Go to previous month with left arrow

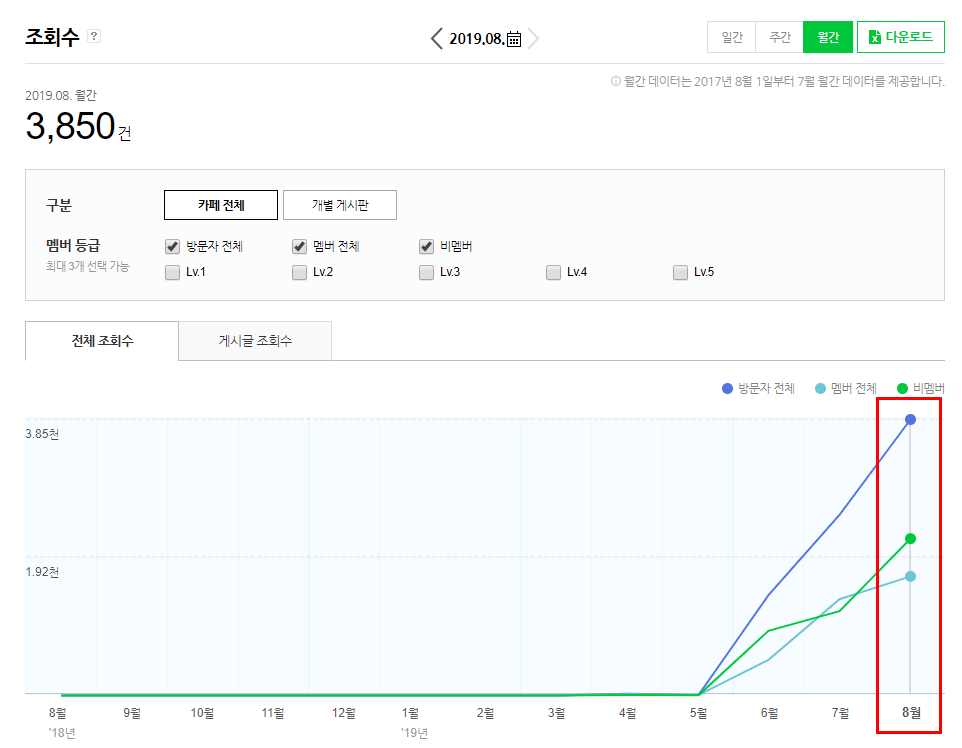436,39
